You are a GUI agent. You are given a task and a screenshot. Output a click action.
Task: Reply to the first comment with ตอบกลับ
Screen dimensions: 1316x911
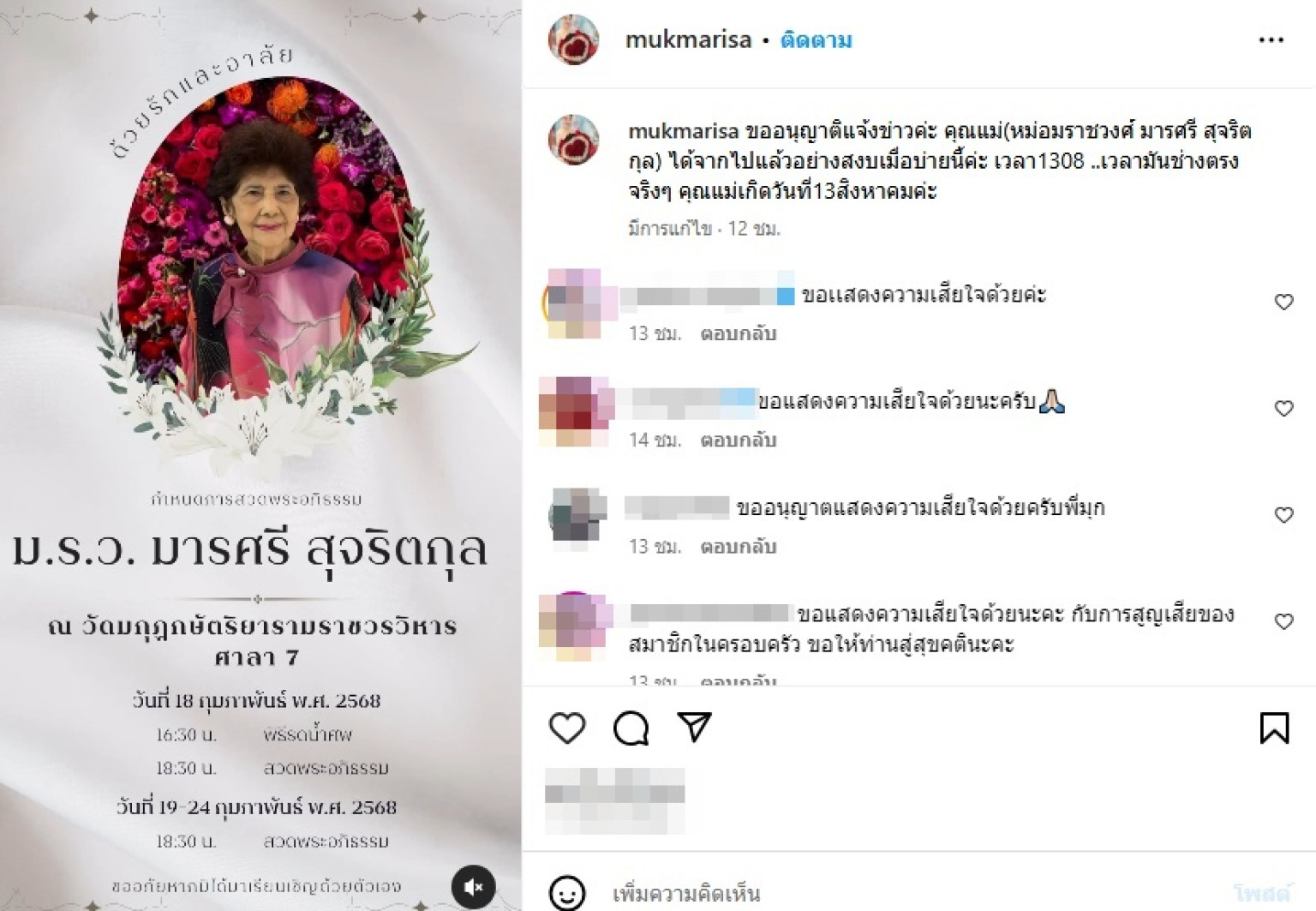[738, 333]
